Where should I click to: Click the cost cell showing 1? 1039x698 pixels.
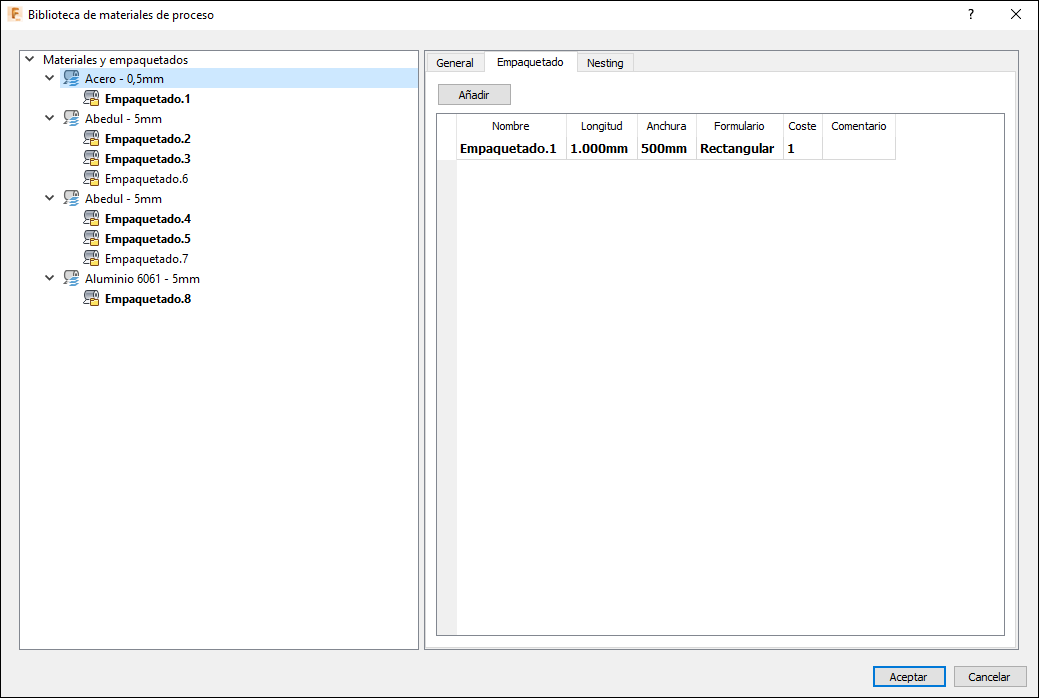pos(802,148)
